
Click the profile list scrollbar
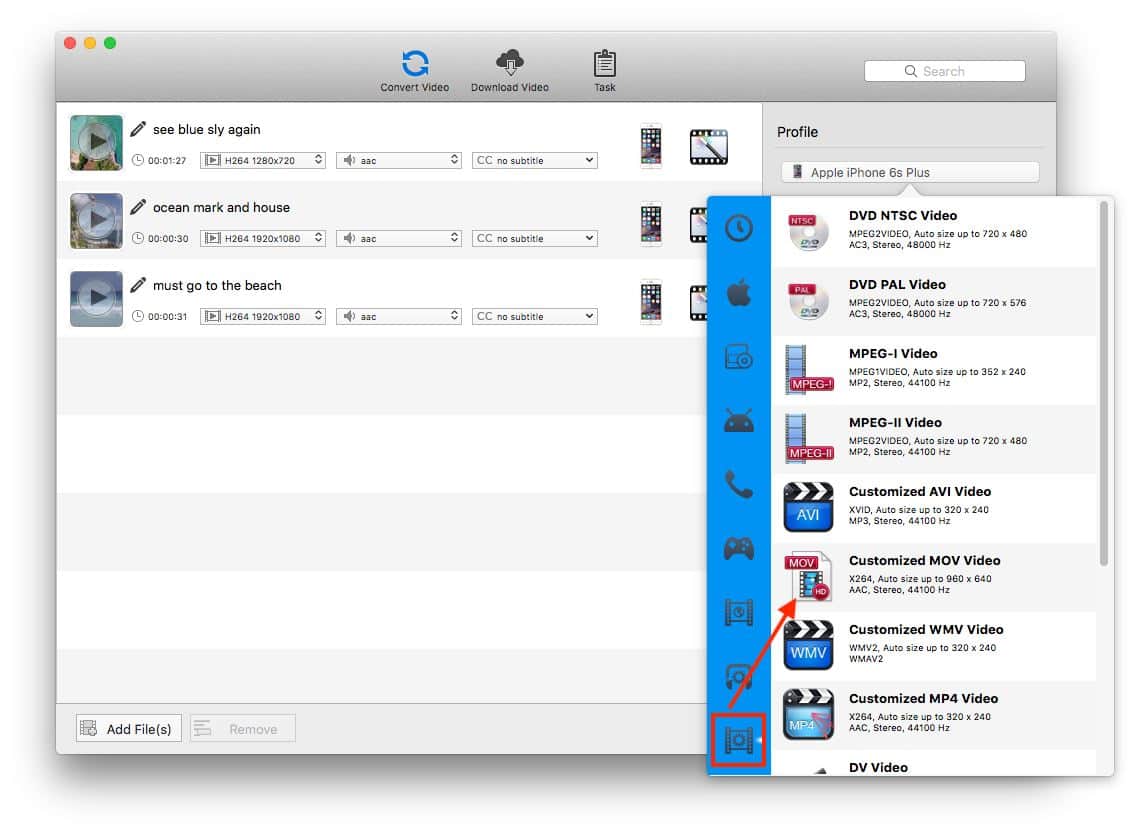pos(1104,383)
